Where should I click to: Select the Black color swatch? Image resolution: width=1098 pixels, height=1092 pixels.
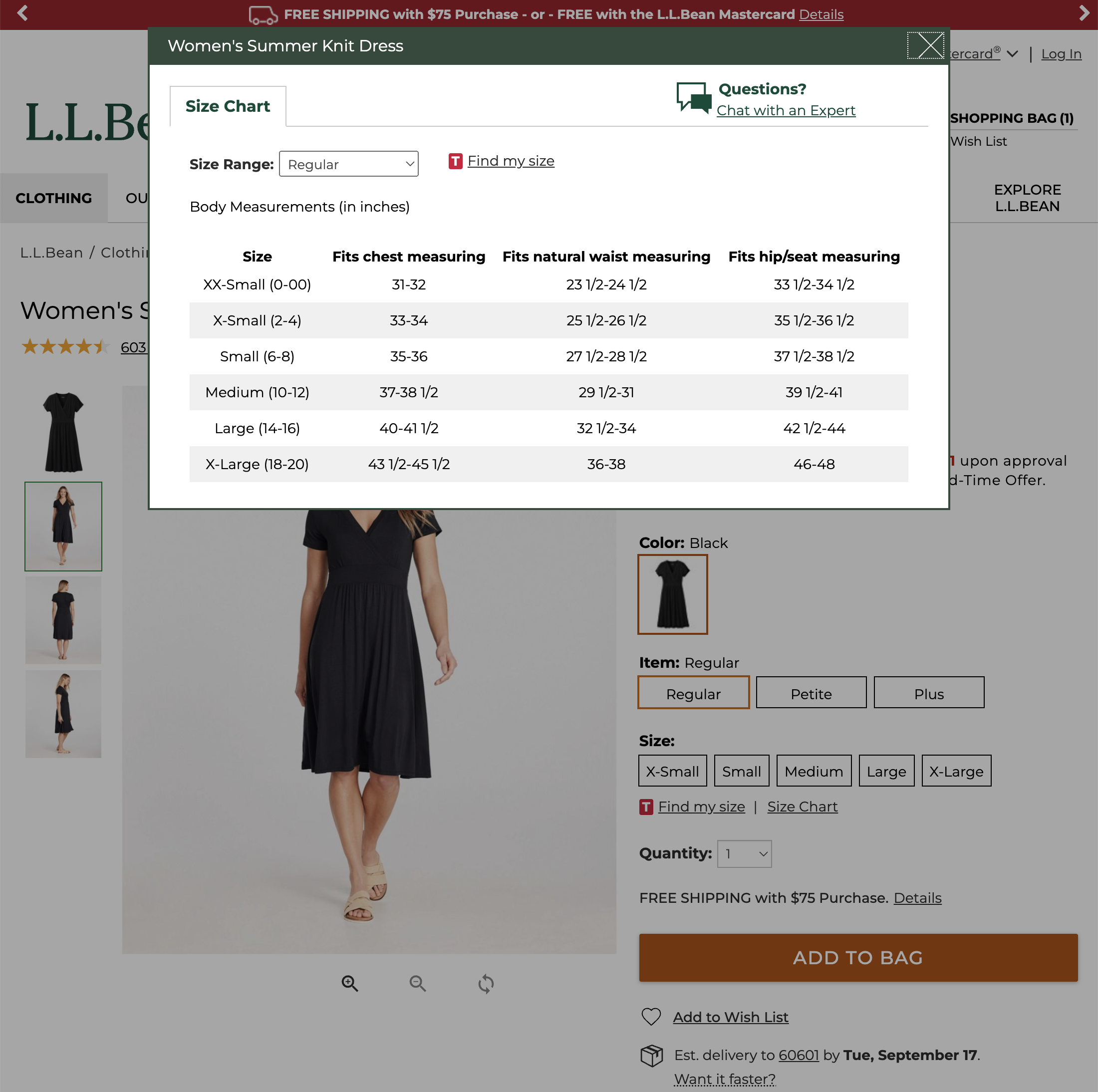[672, 594]
